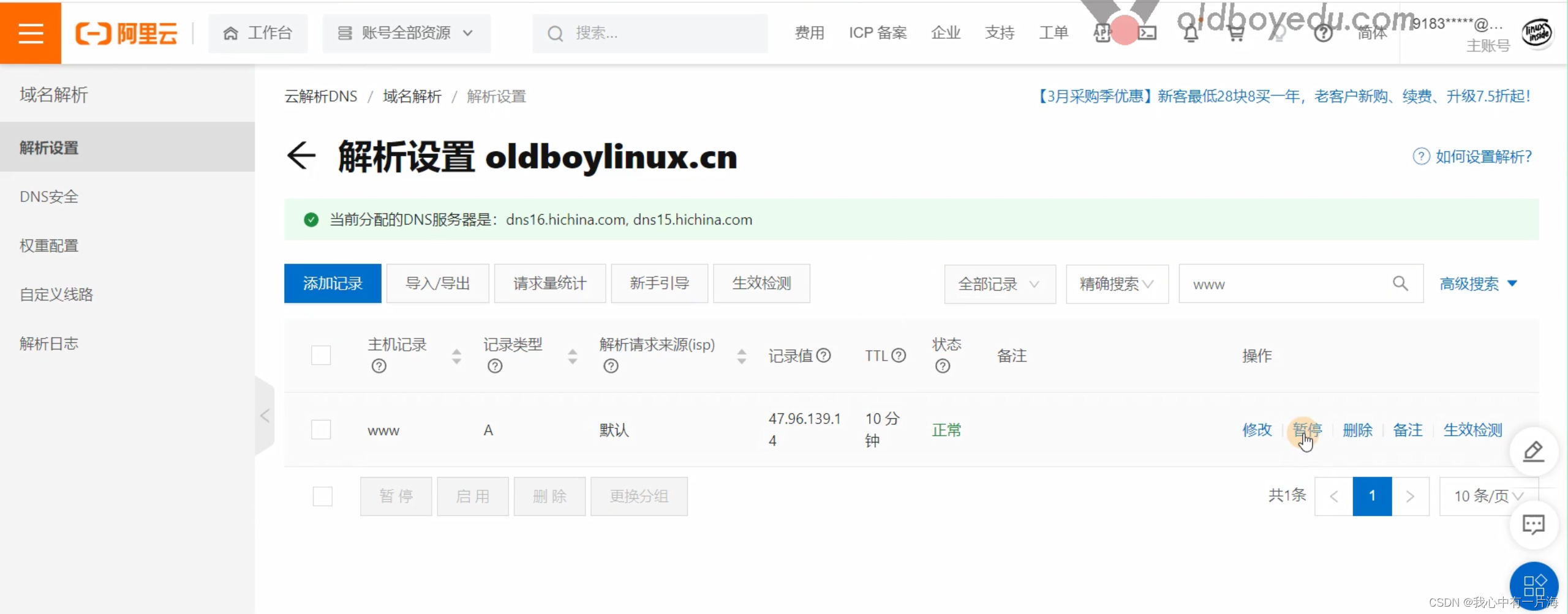Screen dimensions: 1568x614
Task: Expand the 精确搜索 dropdown
Action: [1117, 284]
